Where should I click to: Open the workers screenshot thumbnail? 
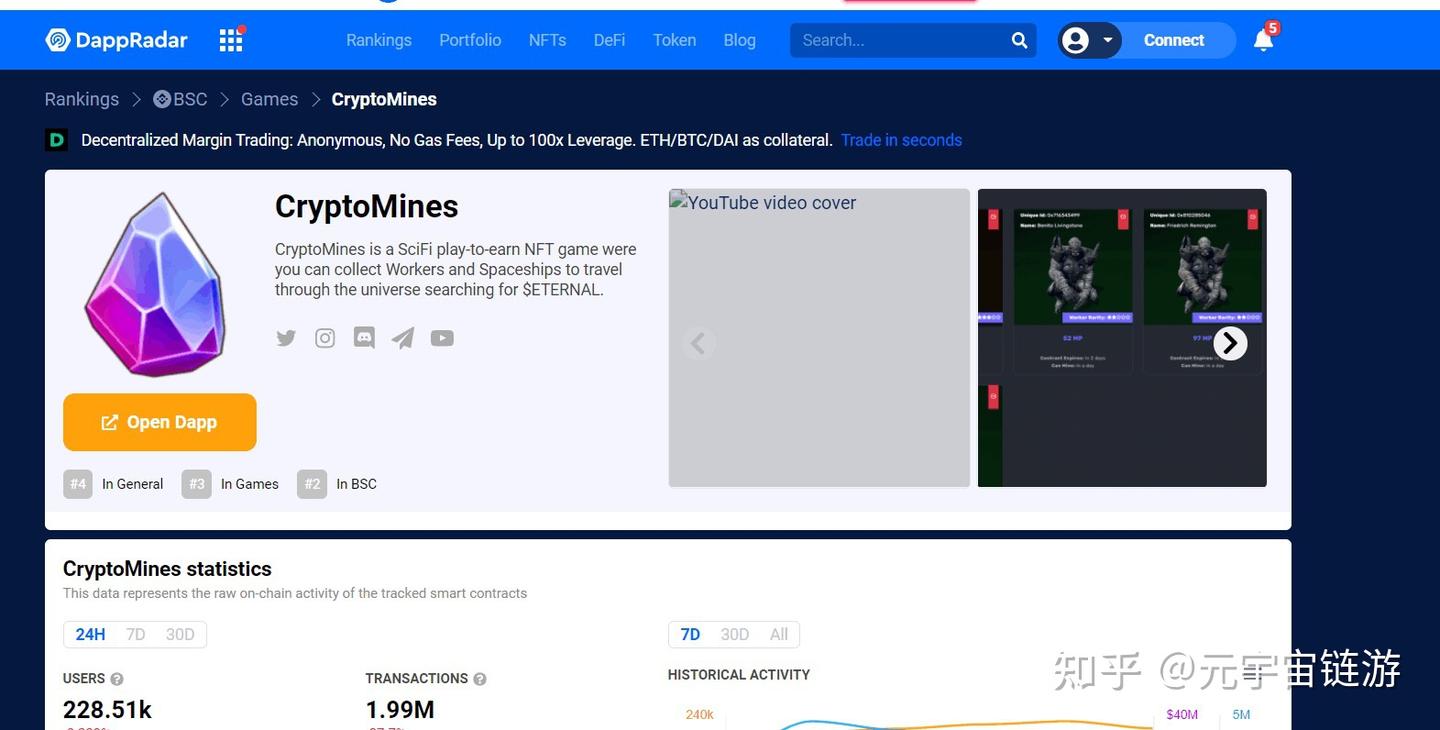point(1122,338)
